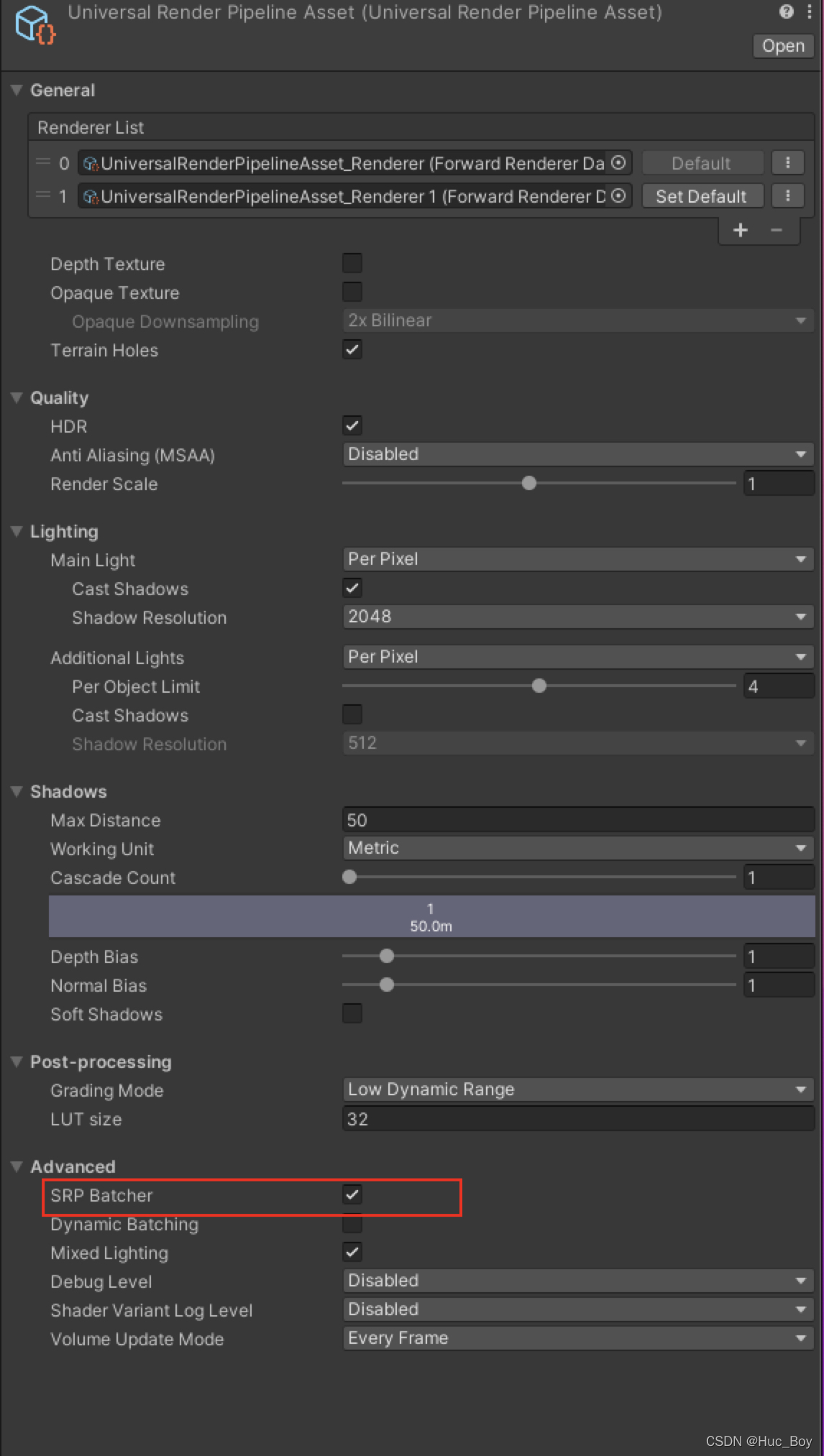Click the Open button
Image resolution: width=824 pixels, height=1456 pixels.
(x=783, y=46)
